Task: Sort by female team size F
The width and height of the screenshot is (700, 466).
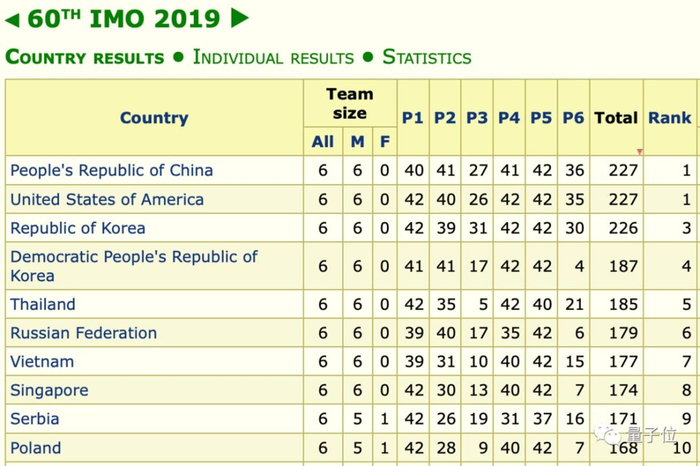Action: point(385,142)
